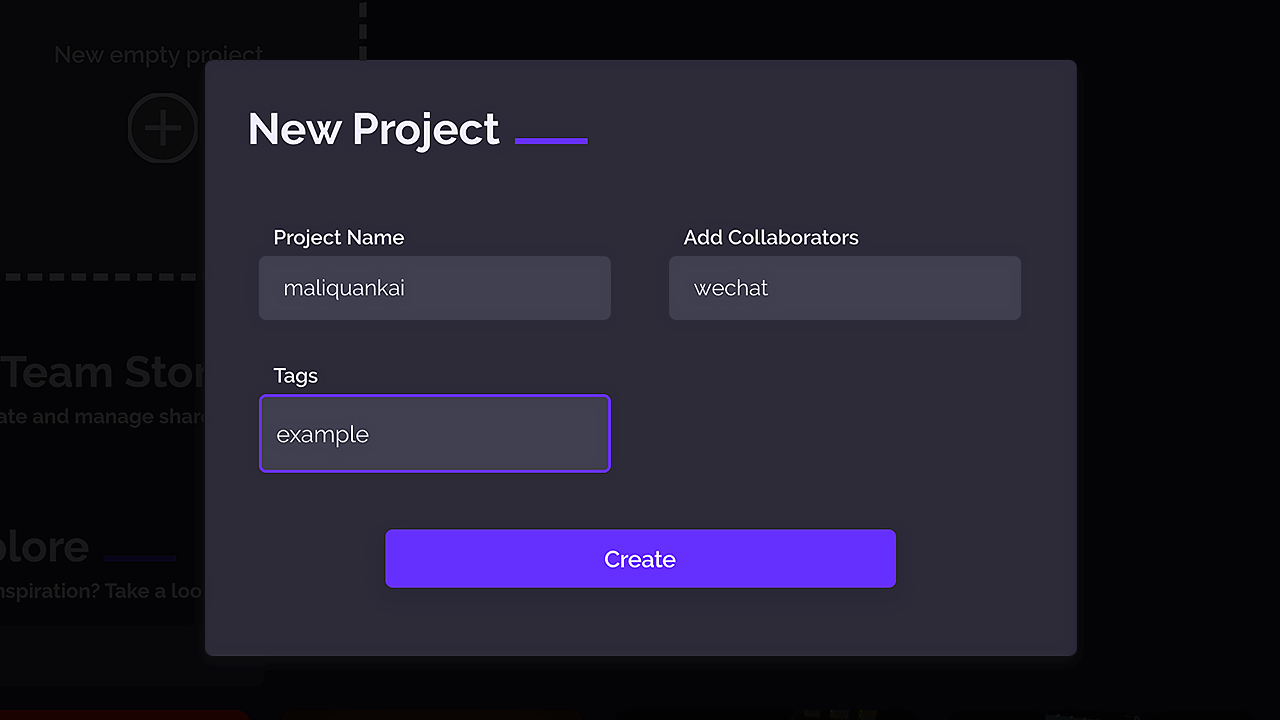
Task: Place cursor after the word "example"
Action: point(371,435)
